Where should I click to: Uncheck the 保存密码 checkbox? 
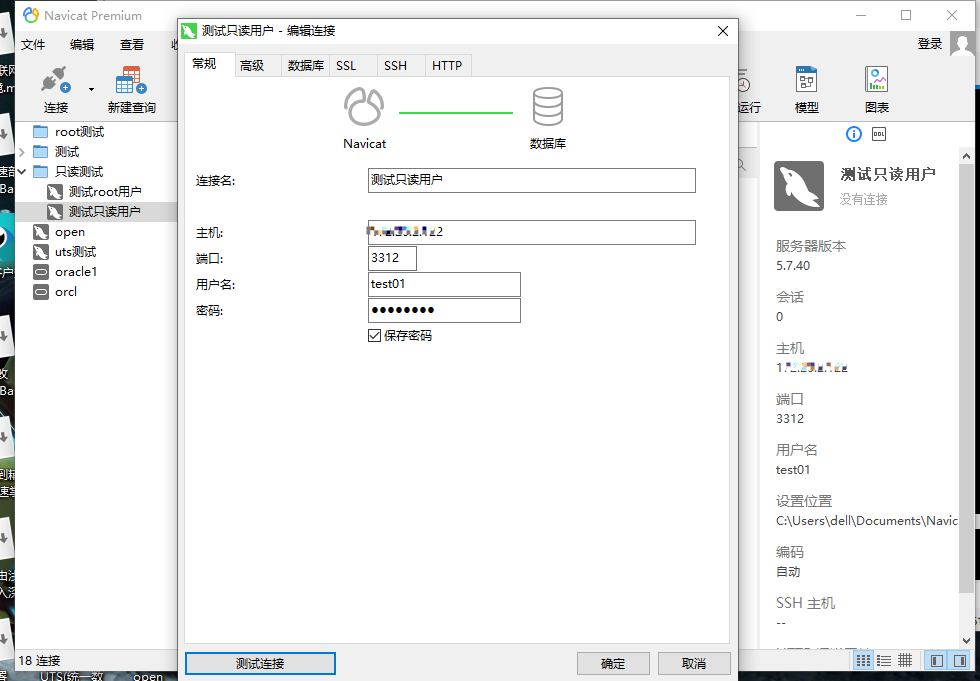(x=374, y=336)
